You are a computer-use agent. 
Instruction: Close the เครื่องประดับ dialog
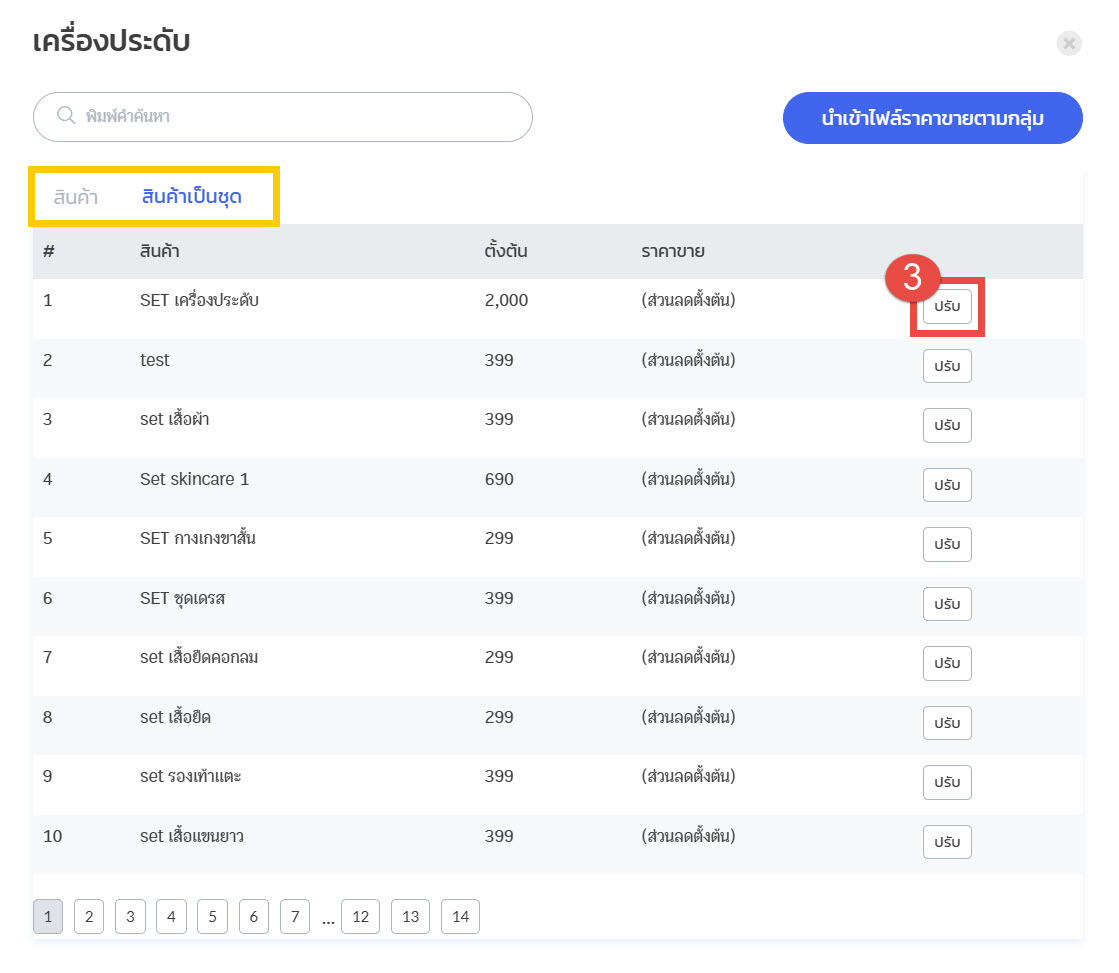click(x=1069, y=43)
